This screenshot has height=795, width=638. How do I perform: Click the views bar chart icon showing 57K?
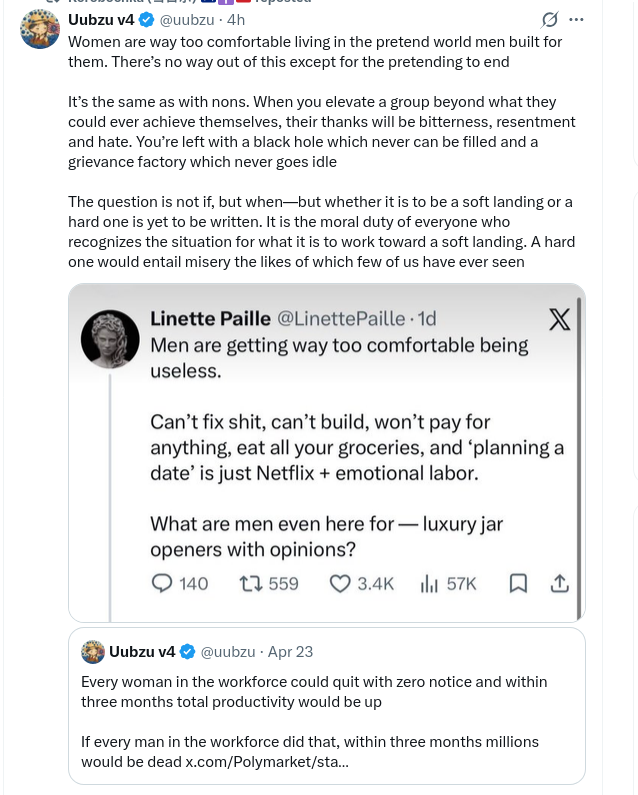[429, 584]
